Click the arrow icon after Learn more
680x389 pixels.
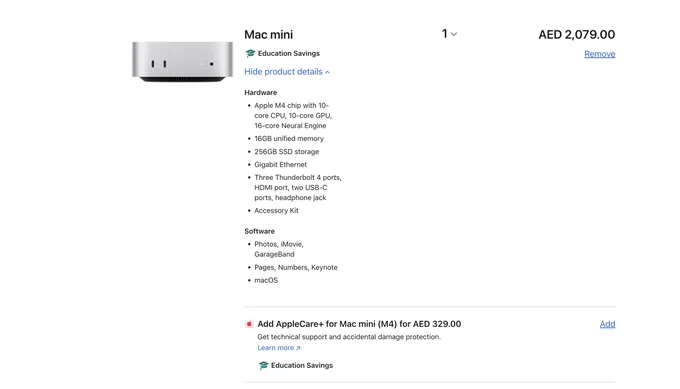(x=298, y=348)
